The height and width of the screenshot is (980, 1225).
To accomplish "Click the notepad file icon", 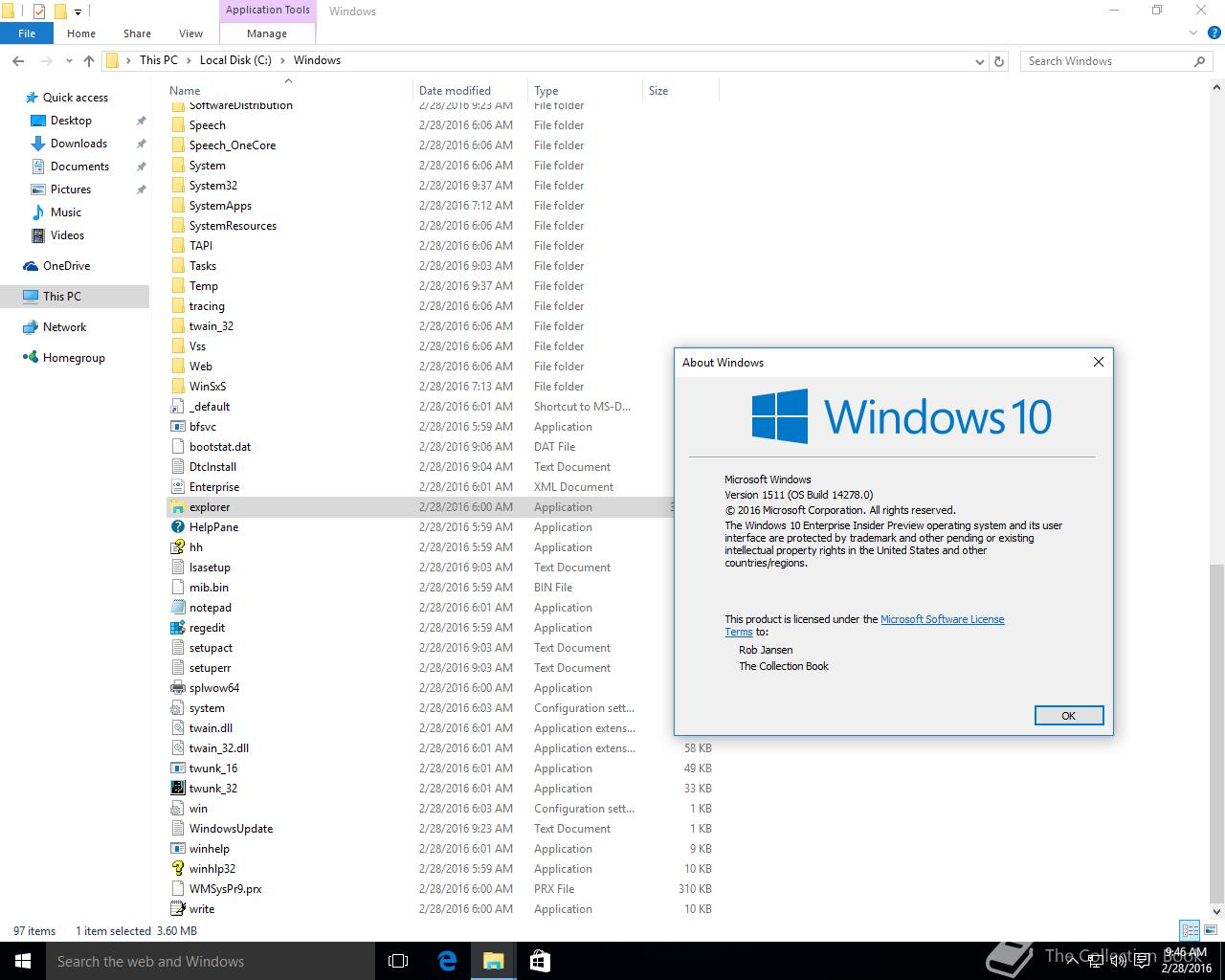I will (x=177, y=608).
